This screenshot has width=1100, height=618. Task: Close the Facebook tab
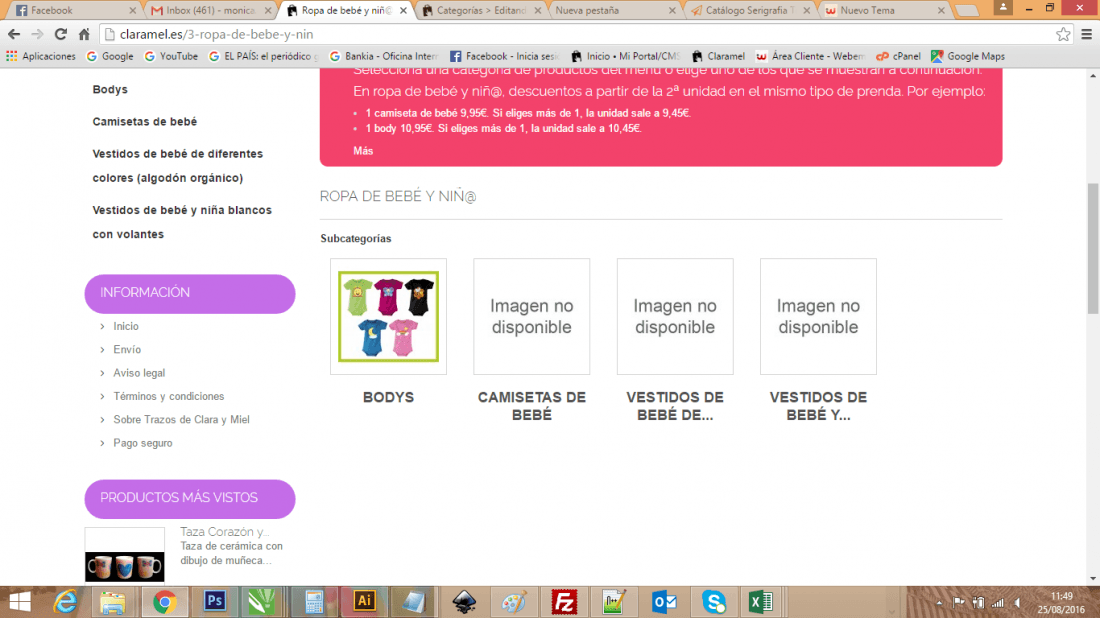pos(133,11)
